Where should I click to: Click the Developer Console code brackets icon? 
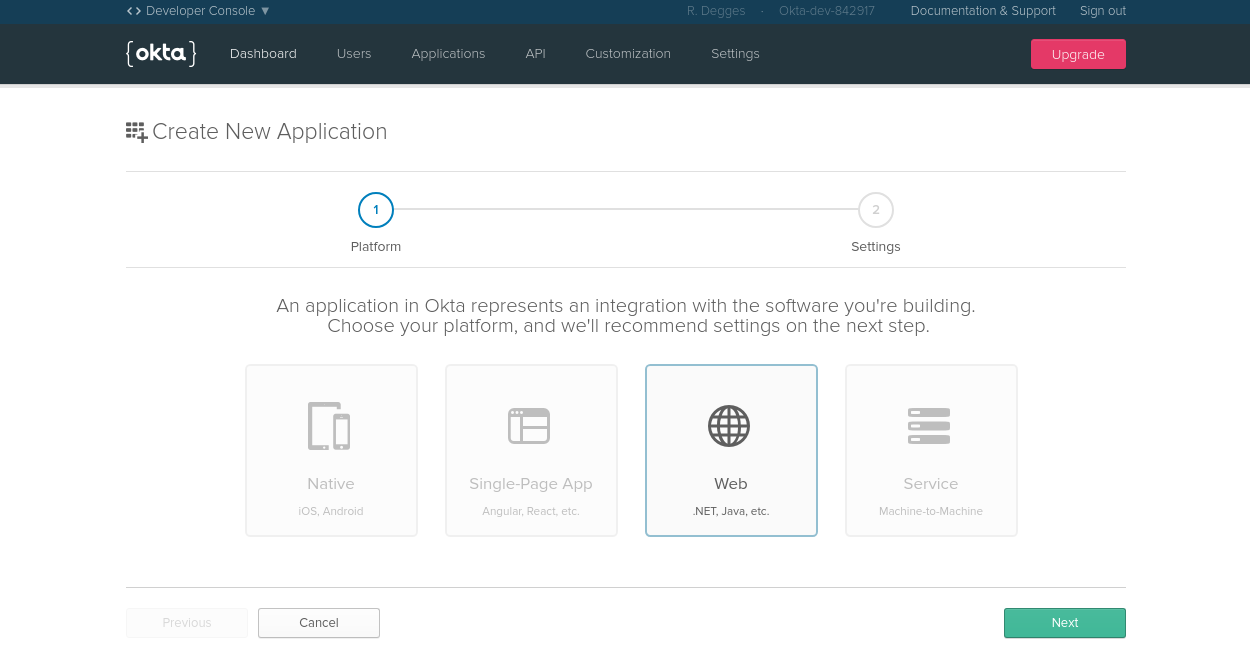(x=134, y=11)
